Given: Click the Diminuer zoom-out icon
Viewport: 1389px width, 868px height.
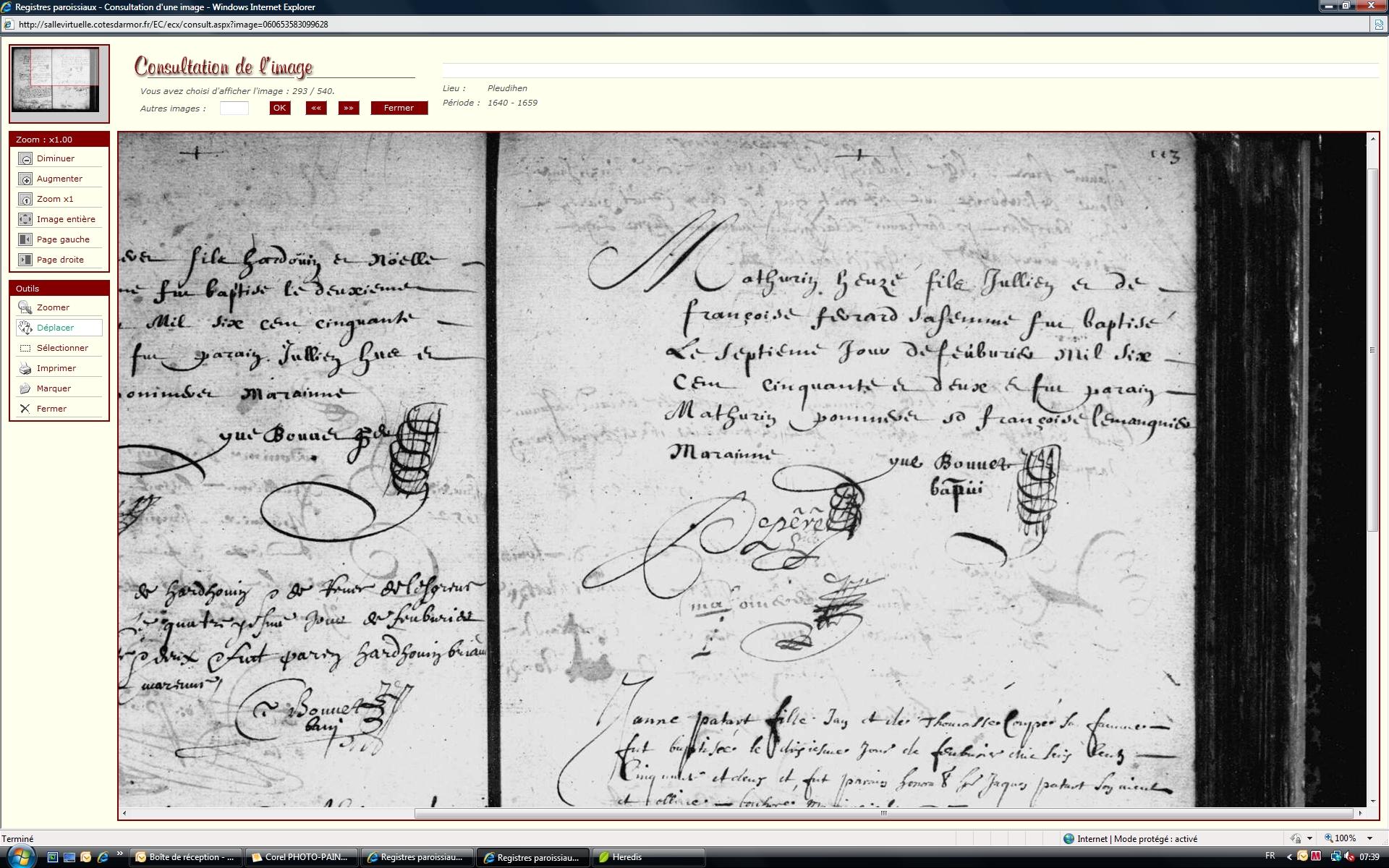Looking at the screenshot, I should point(25,158).
